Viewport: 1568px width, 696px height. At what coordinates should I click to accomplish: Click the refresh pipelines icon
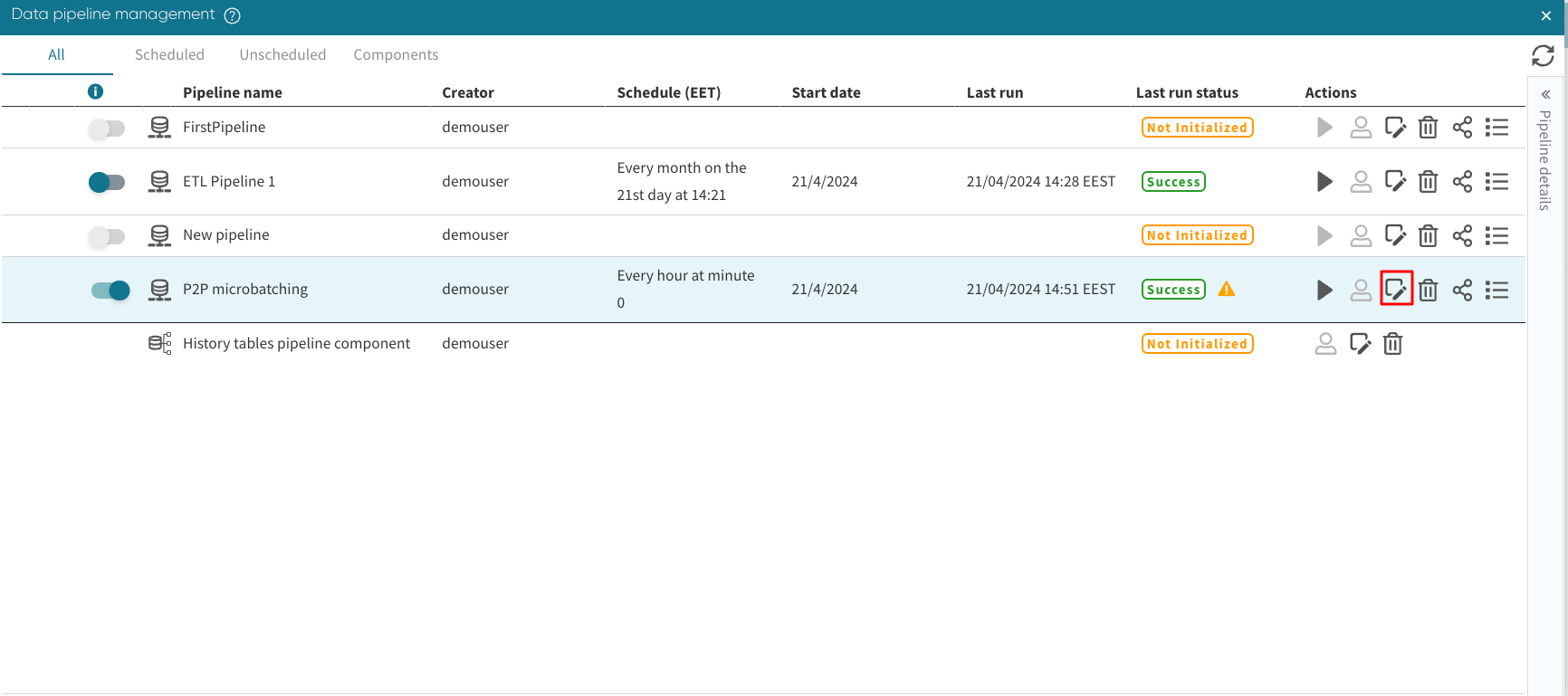1543,56
